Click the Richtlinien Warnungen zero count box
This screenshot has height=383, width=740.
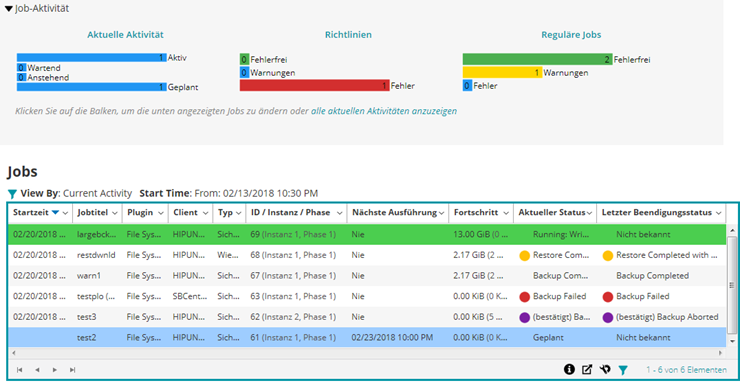coord(244,72)
